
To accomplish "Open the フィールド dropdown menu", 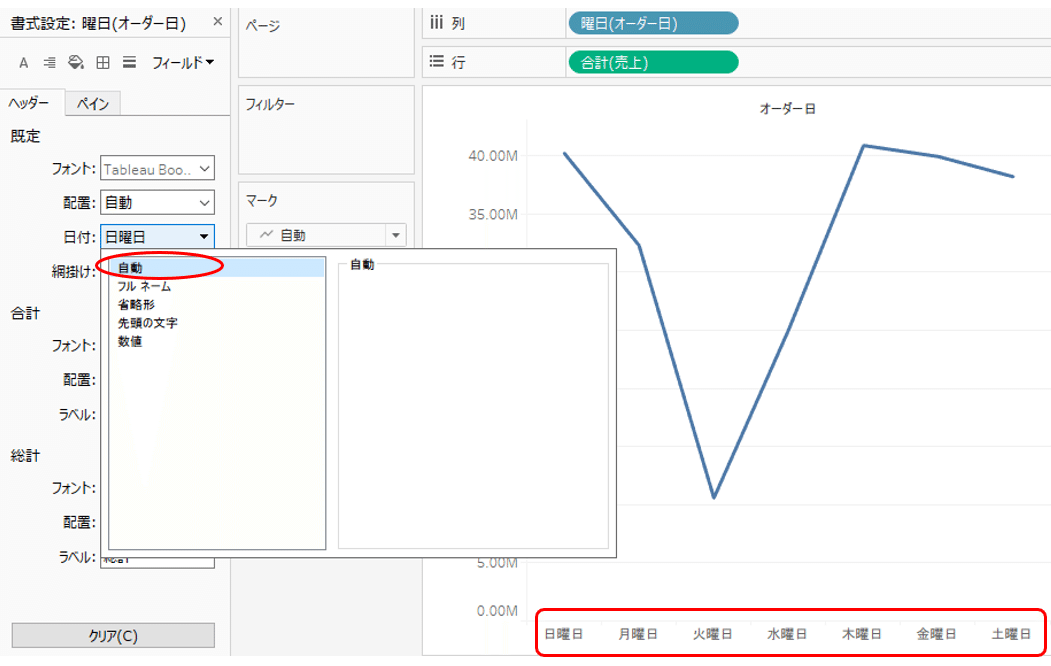I will click(182, 63).
